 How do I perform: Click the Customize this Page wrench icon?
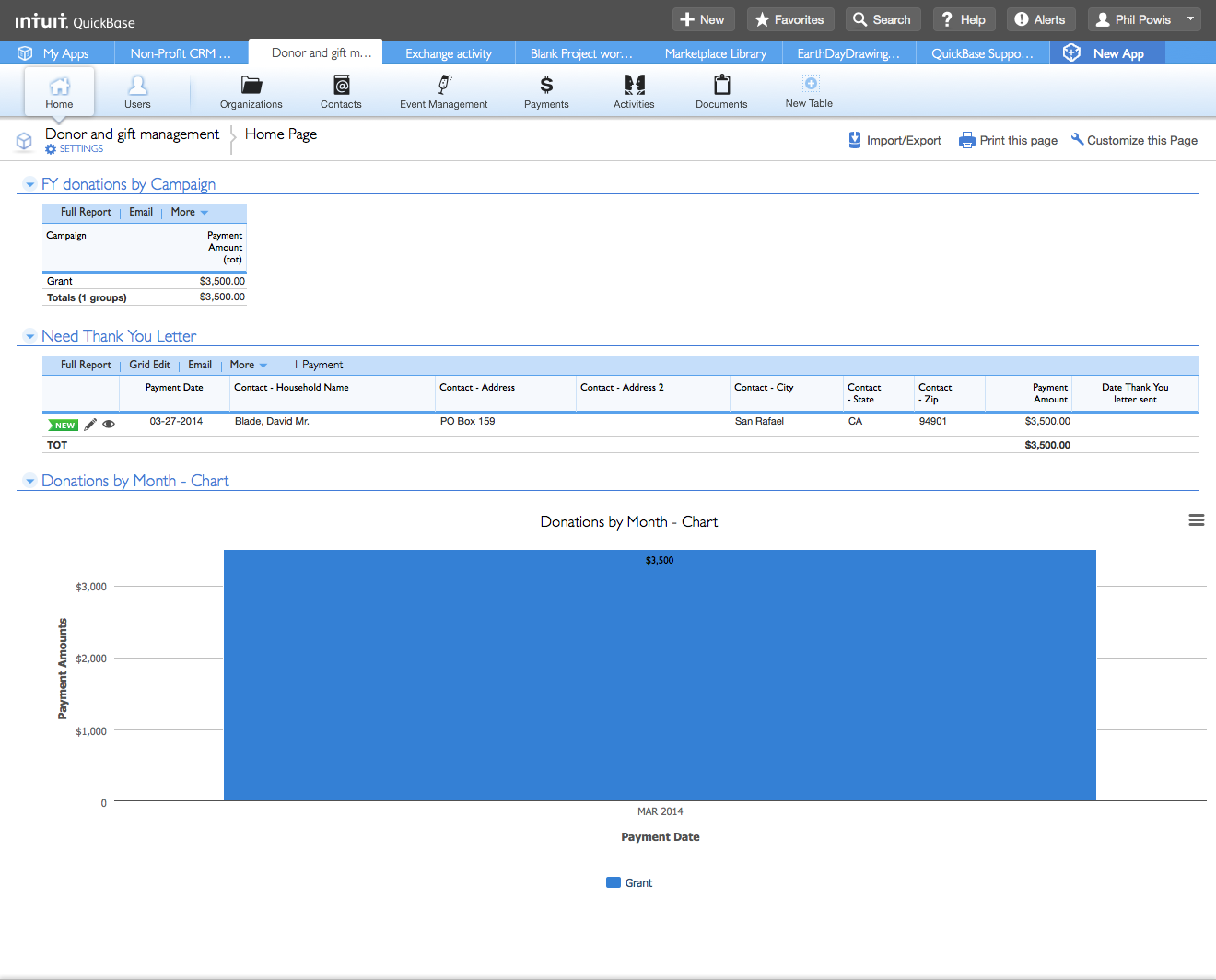[1077, 140]
